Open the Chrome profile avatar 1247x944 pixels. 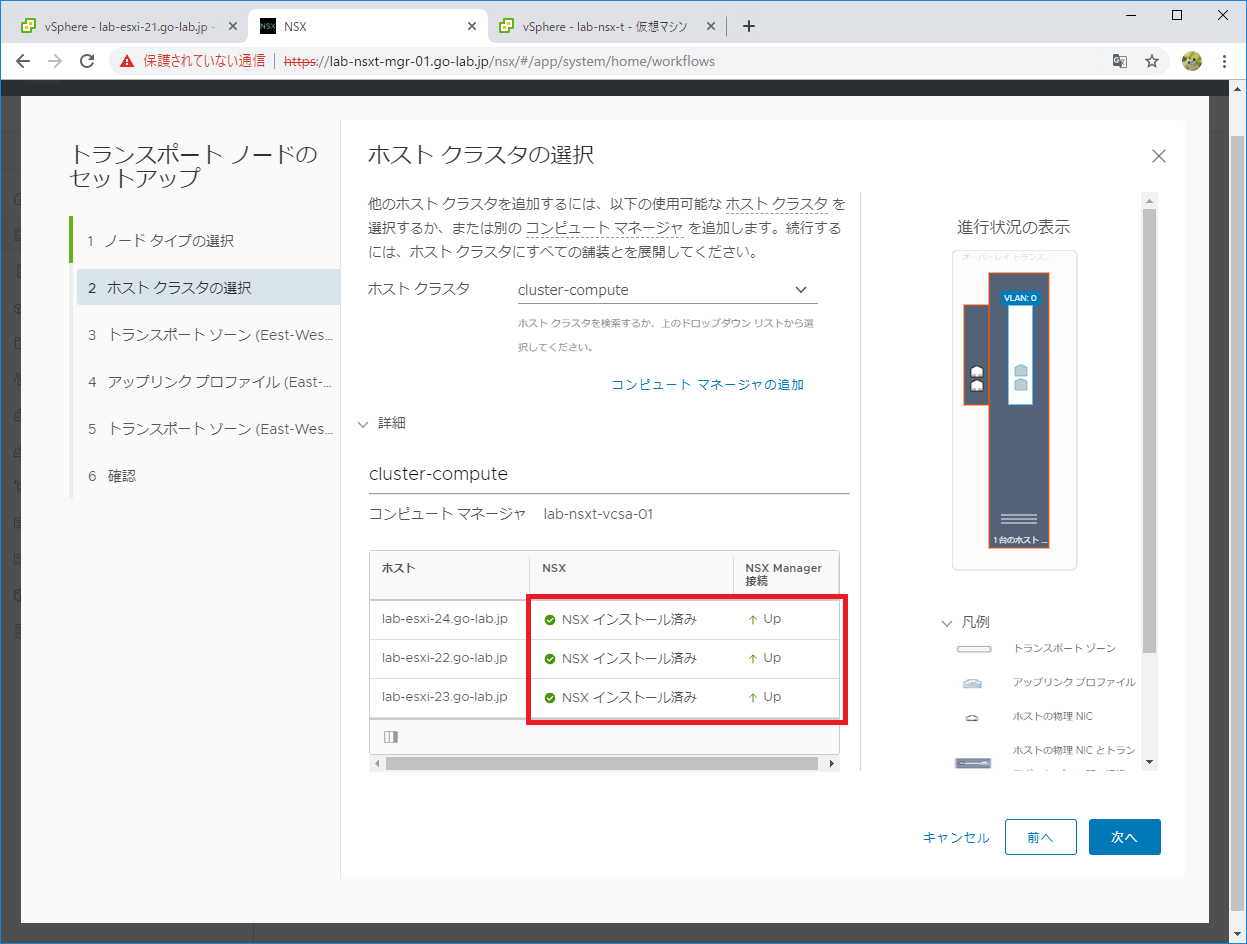coord(1191,61)
